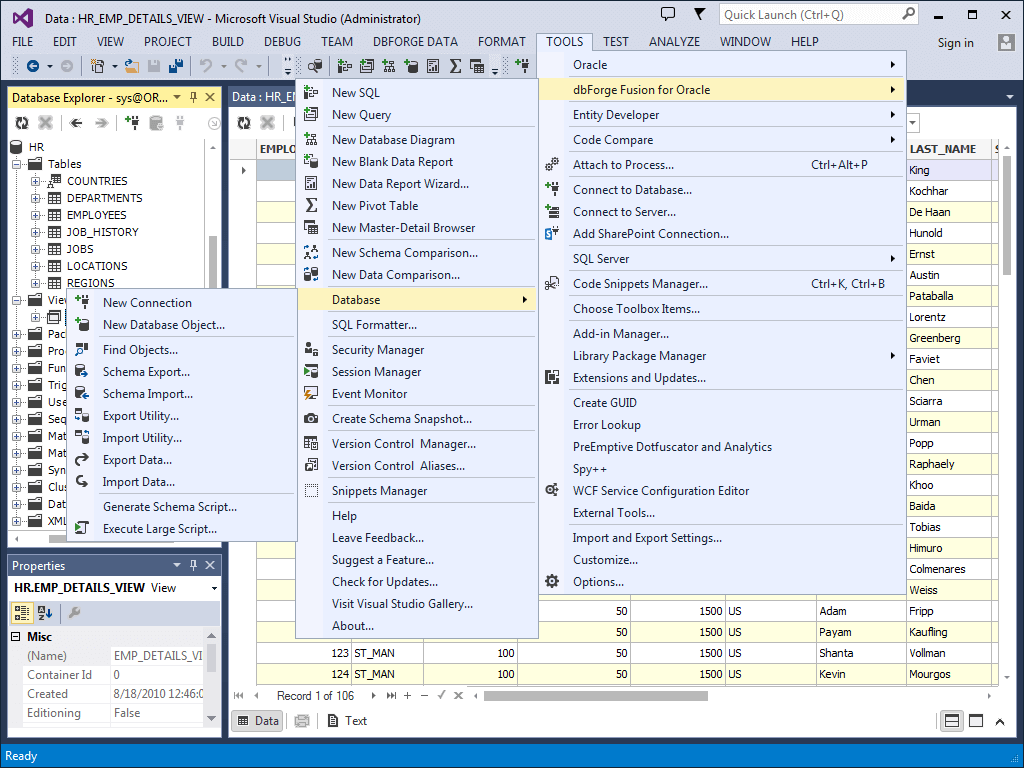1024x768 pixels.
Task: Click Property Pages wrench icon
Action: click(x=74, y=613)
